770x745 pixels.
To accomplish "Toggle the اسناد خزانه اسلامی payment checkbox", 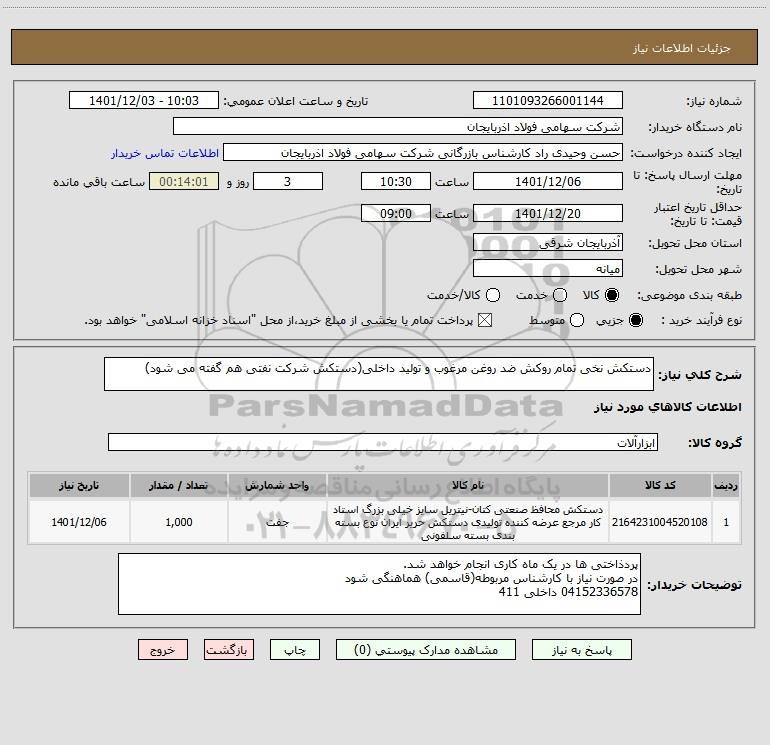I will point(485,320).
